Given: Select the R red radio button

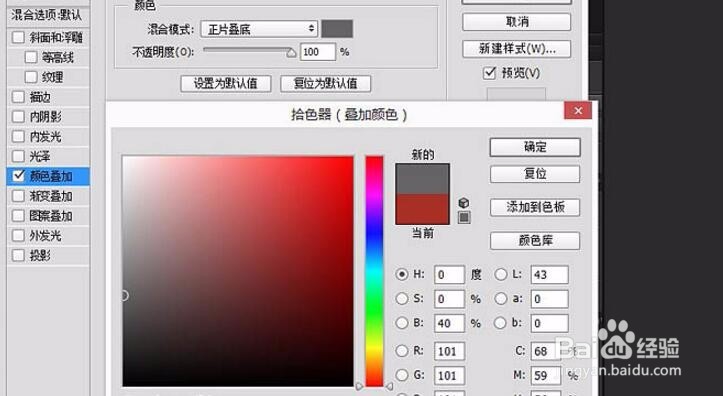Looking at the screenshot, I should pyautogui.click(x=402, y=351).
